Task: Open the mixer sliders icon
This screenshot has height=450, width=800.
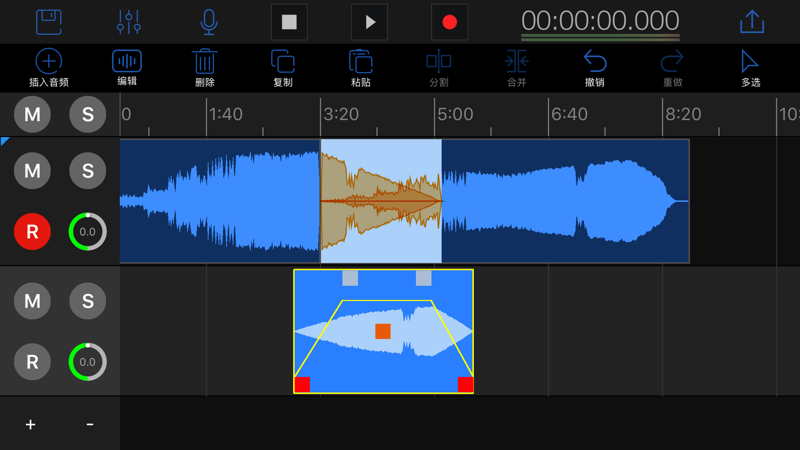Action: 129,21
